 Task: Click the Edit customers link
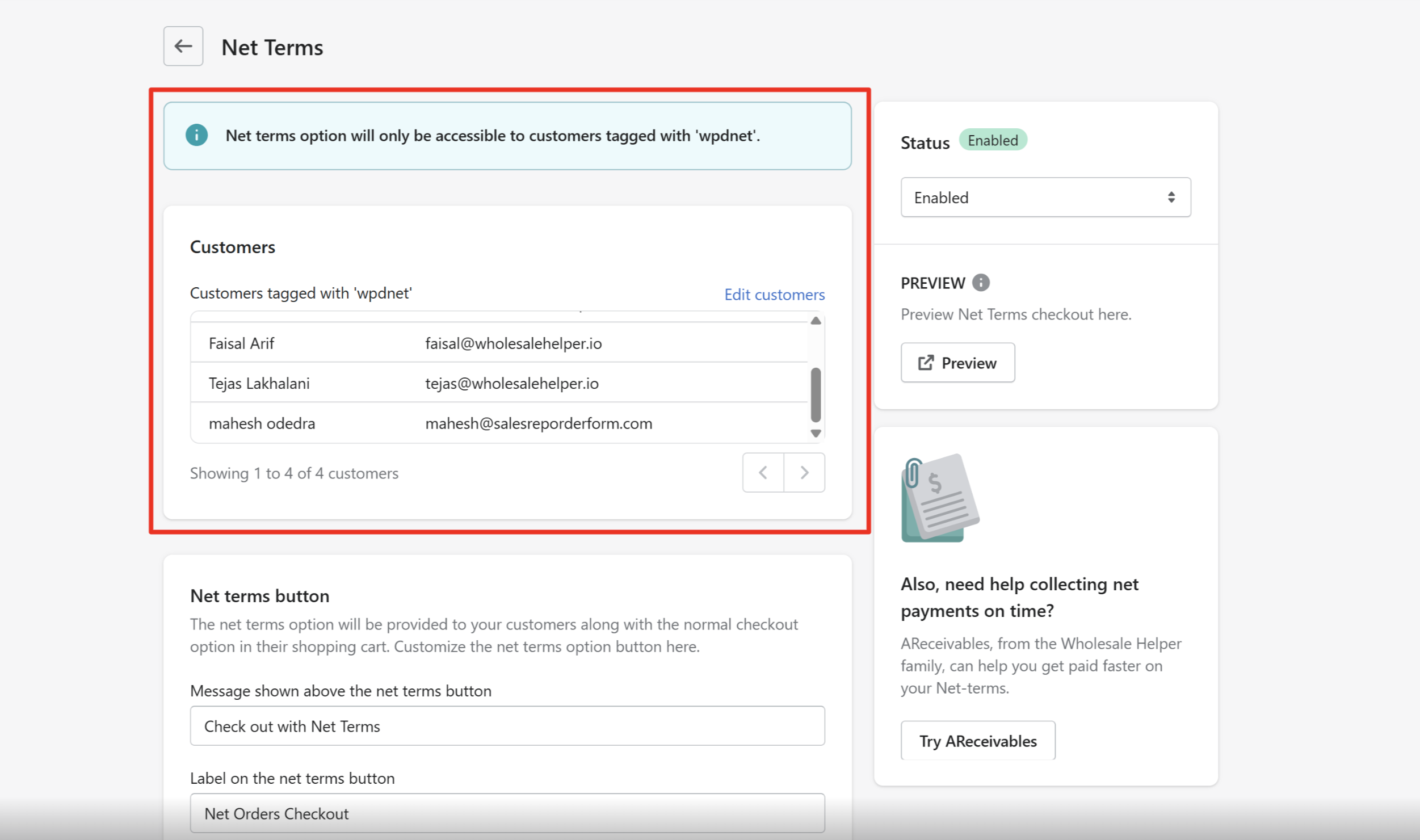pos(774,295)
